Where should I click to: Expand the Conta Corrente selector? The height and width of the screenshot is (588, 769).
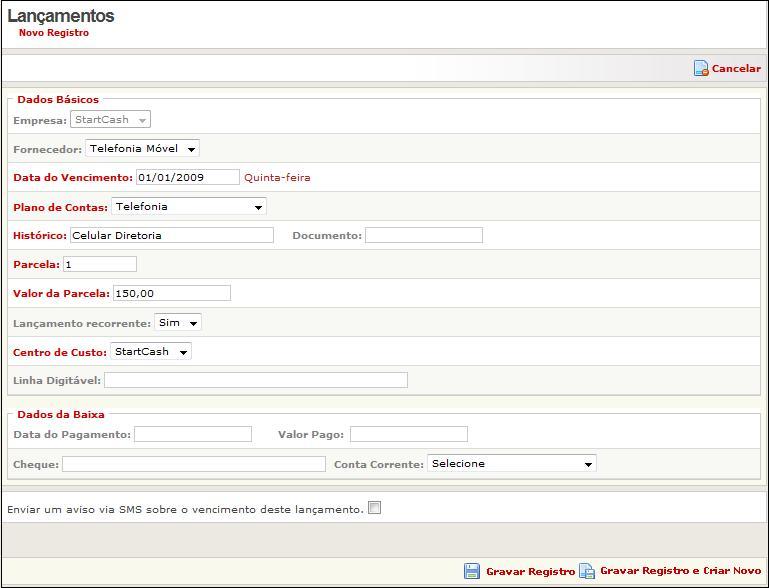click(511, 464)
